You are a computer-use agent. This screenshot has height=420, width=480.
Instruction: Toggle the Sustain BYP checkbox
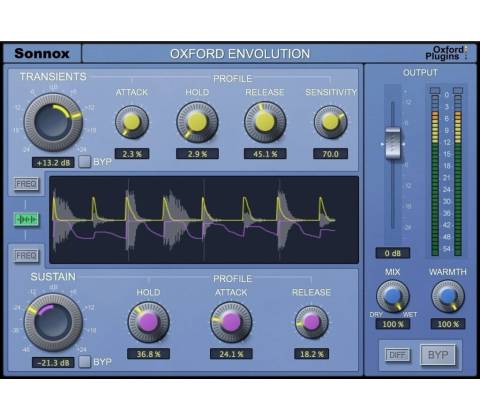pos(85,362)
